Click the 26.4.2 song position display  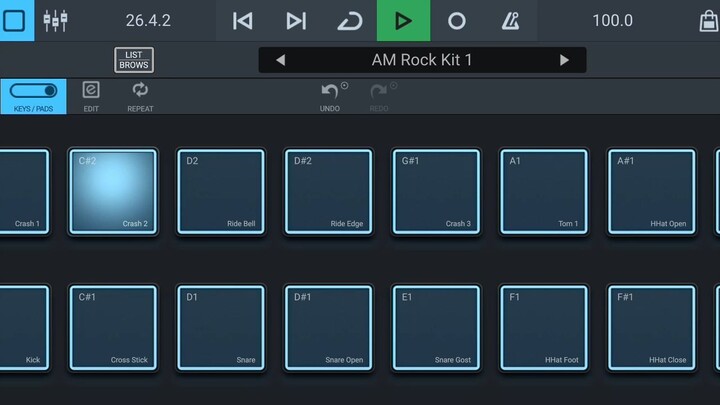coord(148,20)
